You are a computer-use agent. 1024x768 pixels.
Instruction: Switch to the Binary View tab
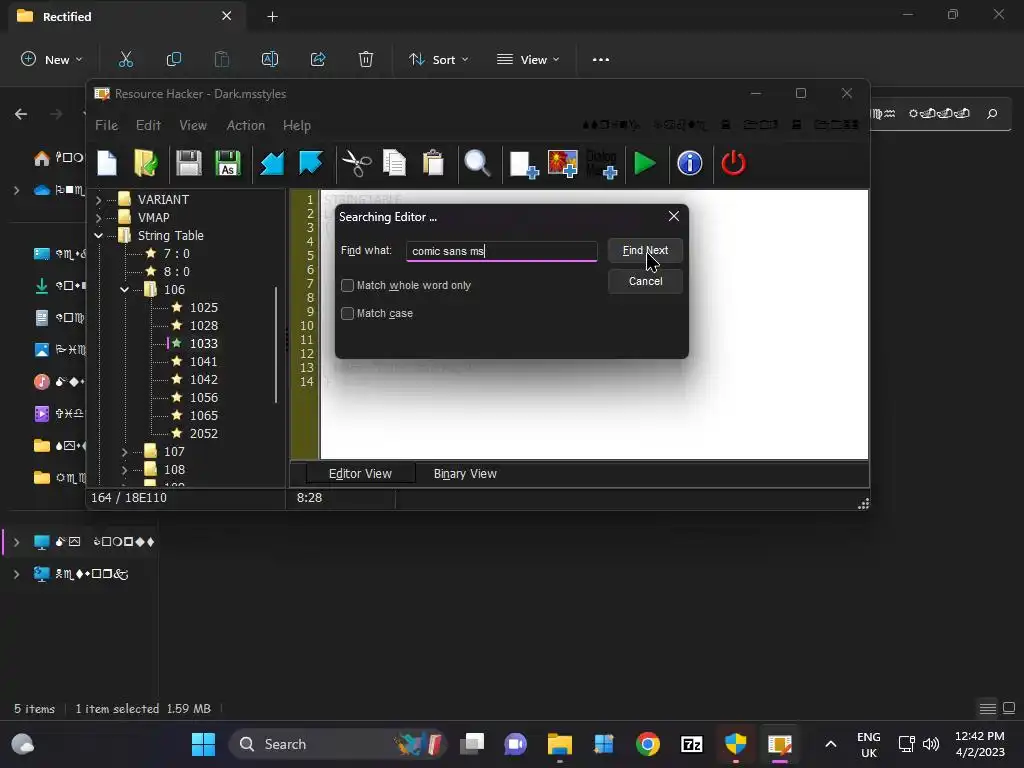465,473
